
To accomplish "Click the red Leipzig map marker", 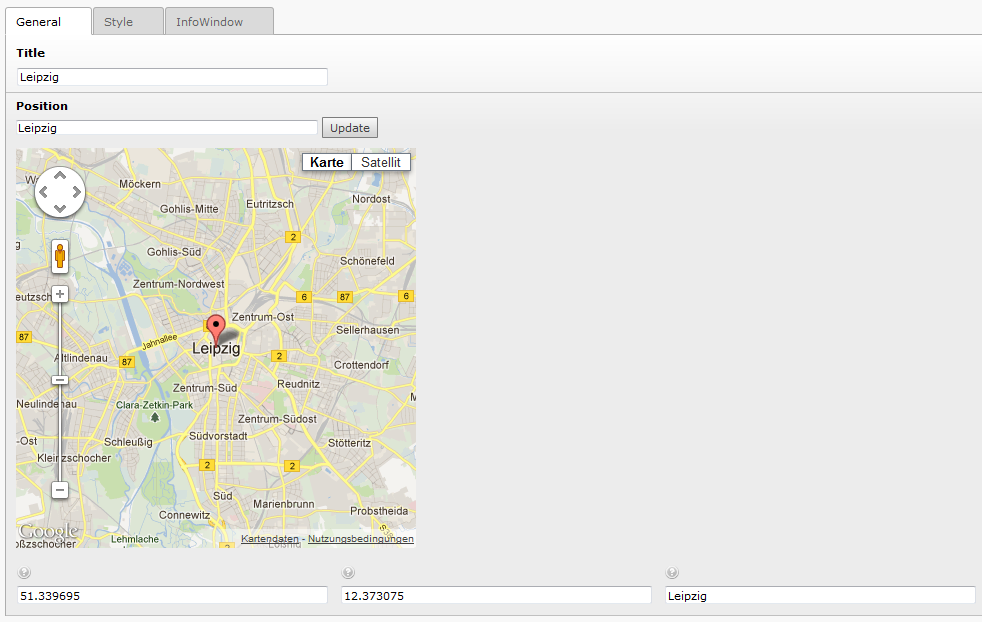I will pos(215,328).
